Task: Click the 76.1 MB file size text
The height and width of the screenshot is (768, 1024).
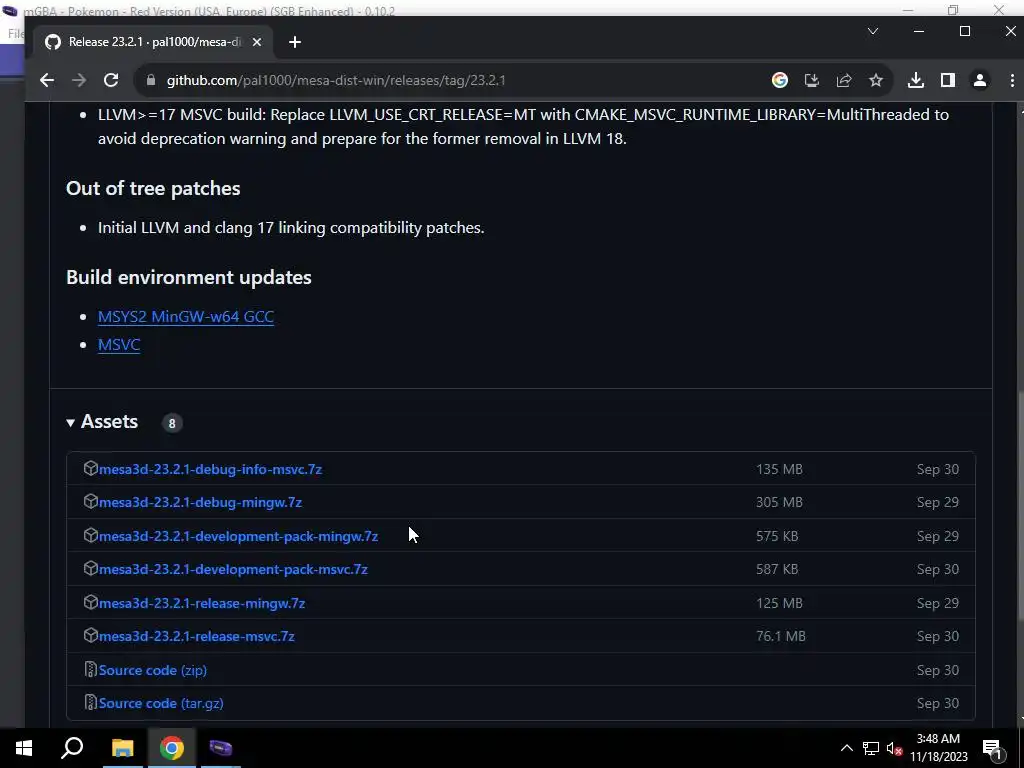Action: (780, 637)
